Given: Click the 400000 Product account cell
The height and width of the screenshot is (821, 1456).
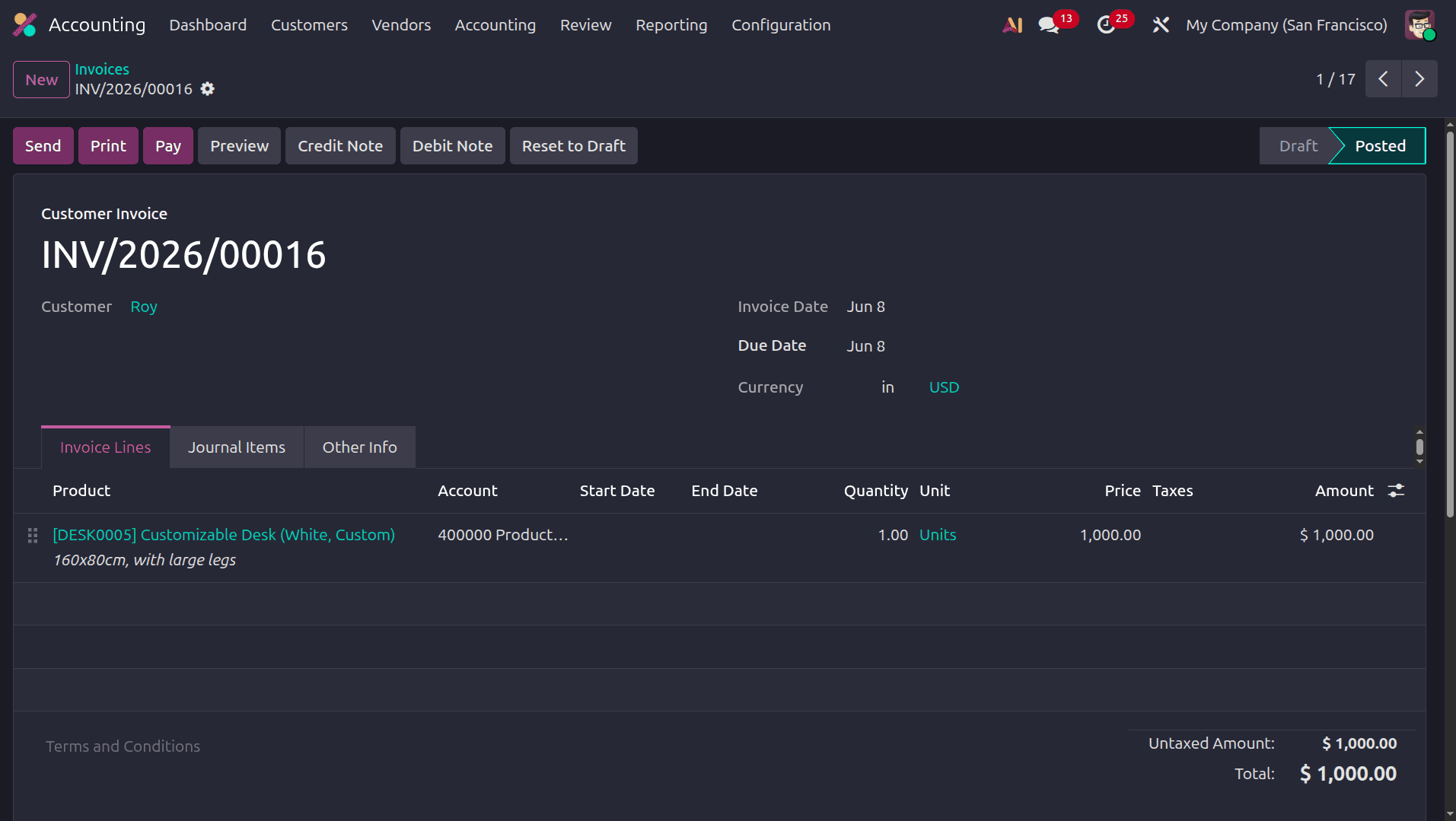Looking at the screenshot, I should [x=503, y=535].
